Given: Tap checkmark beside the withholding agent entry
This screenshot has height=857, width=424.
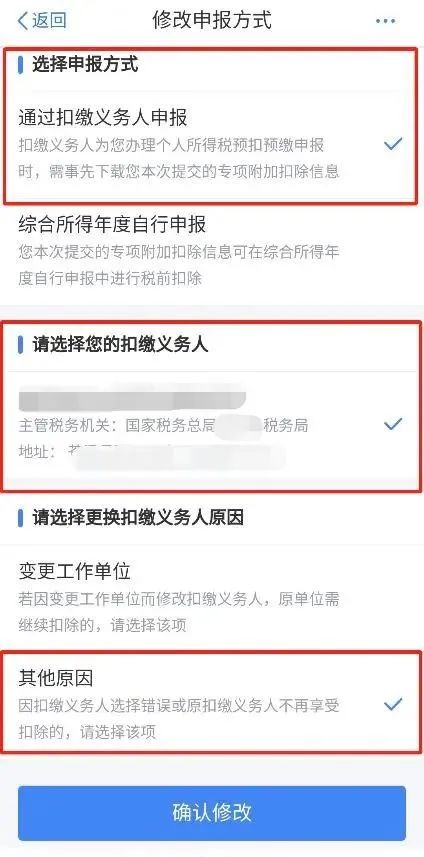Looking at the screenshot, I should 392,424.
